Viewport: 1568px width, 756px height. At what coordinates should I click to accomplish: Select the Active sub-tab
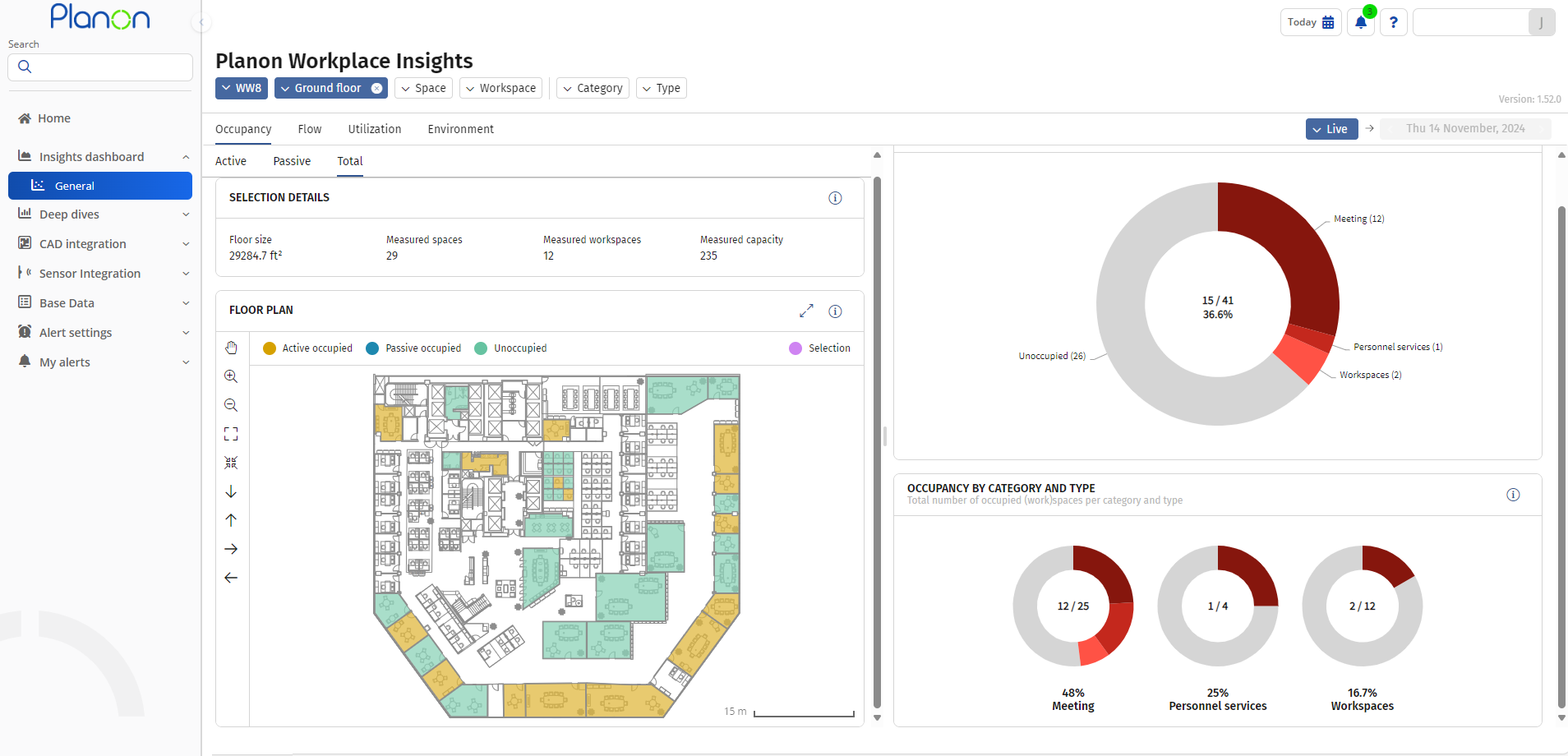click(231, 161)
